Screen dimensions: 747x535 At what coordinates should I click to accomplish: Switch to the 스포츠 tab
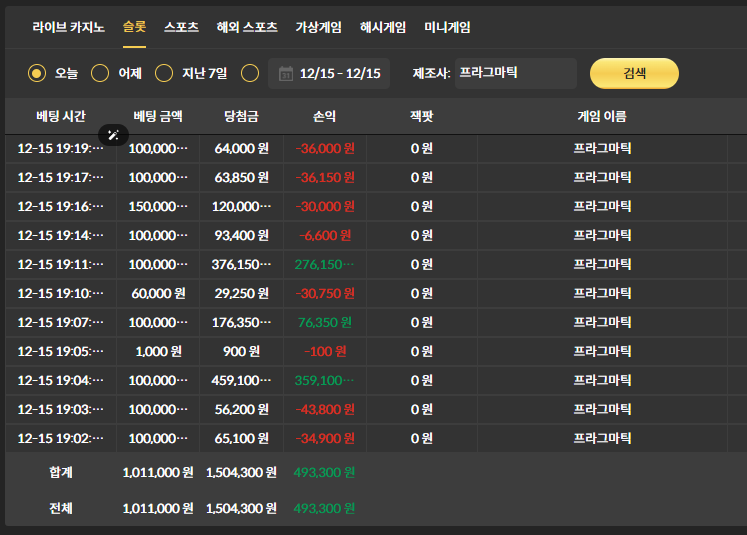pos(181,27)
